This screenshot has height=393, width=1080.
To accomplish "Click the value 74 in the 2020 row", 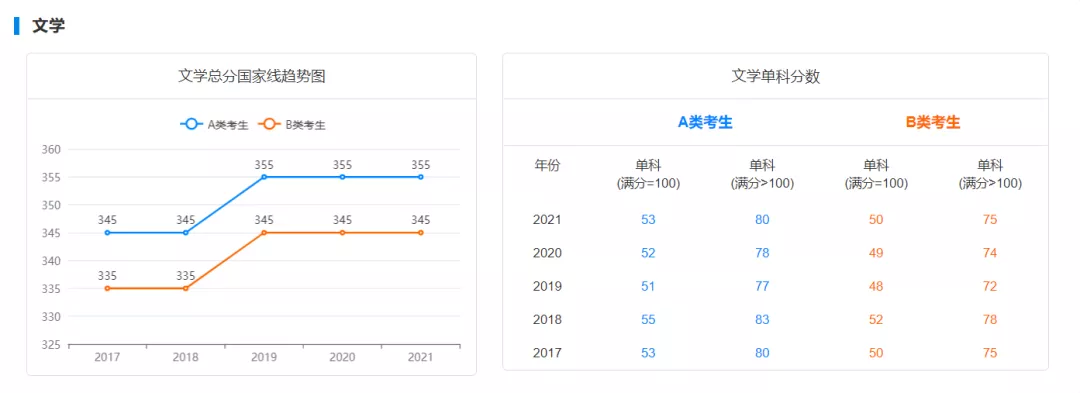I will pyautogui.click(x=990, y=253).
